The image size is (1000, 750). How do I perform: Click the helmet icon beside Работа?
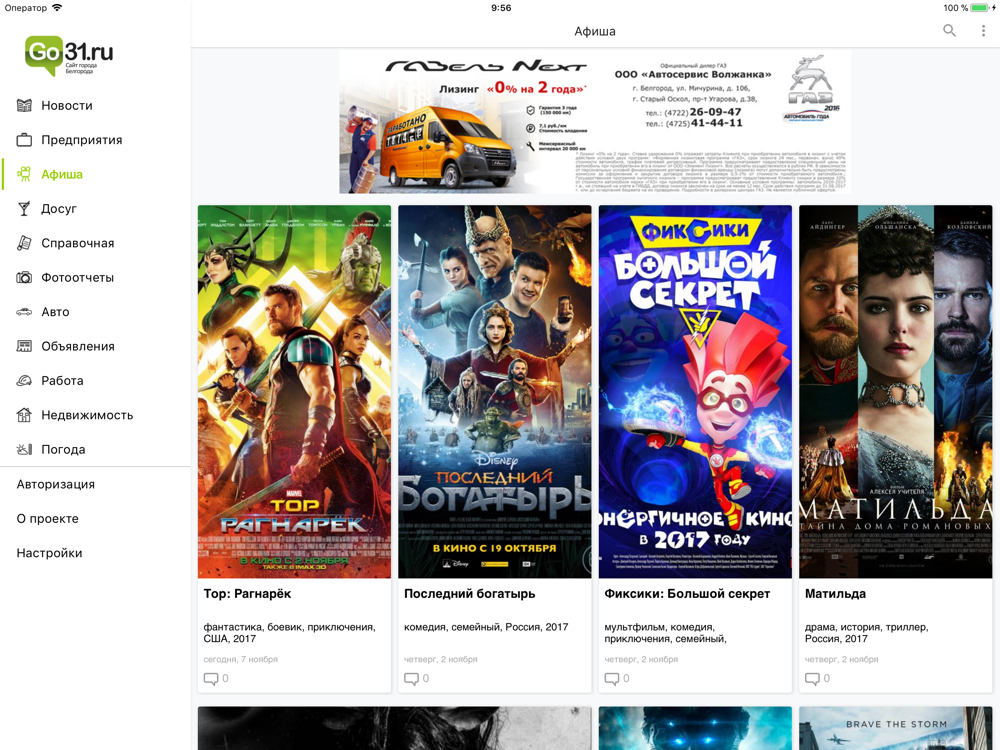coord(24,381)
